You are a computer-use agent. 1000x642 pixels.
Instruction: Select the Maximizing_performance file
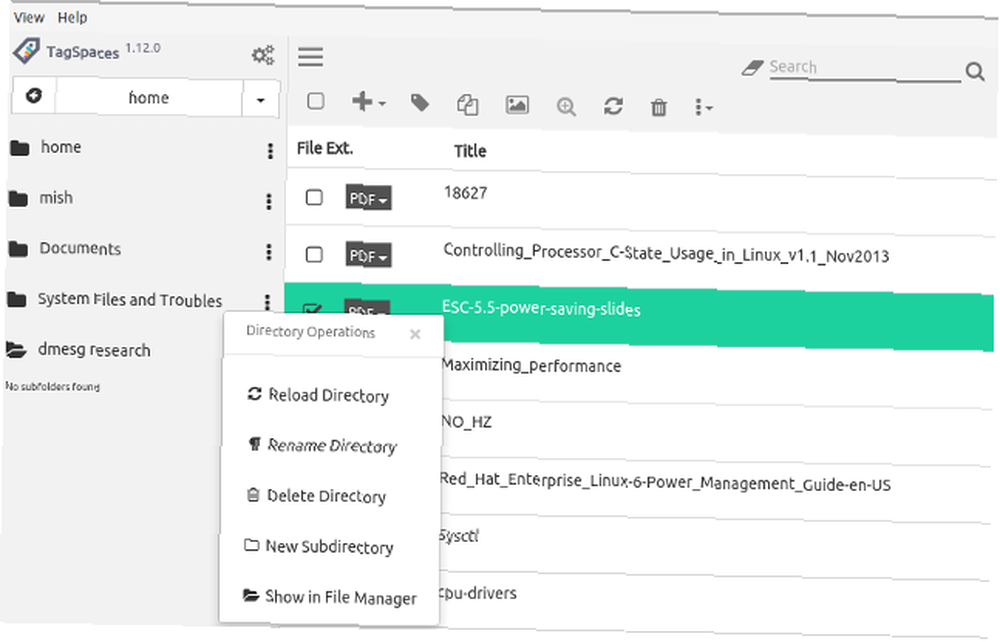[x=531, y=365]
